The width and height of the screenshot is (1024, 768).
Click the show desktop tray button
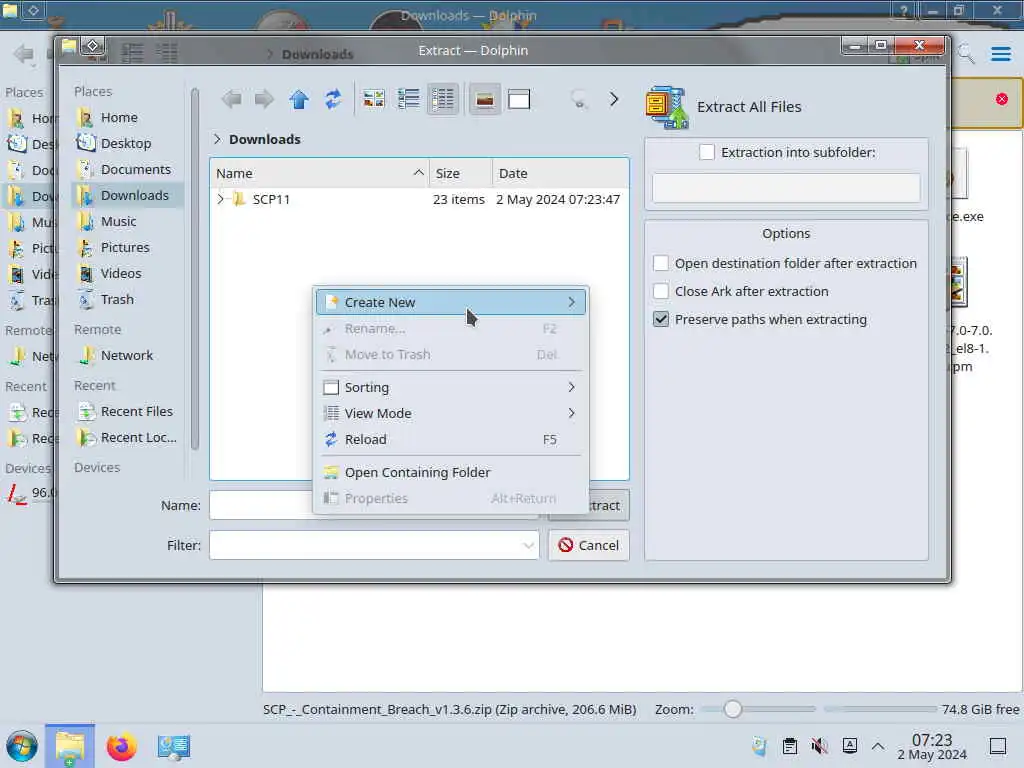coord(998,746)
